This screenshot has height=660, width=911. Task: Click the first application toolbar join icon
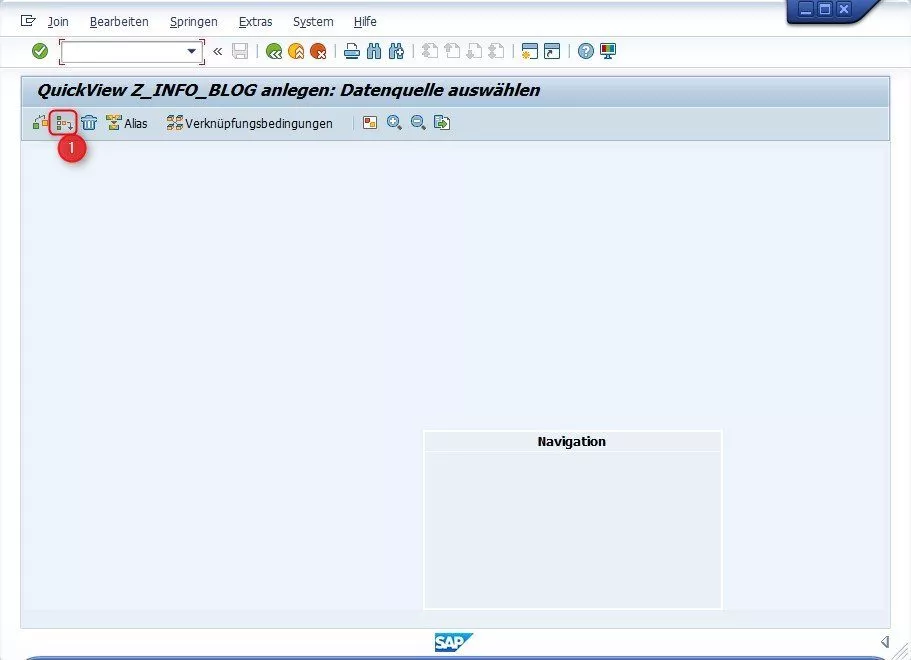point(40,123)
